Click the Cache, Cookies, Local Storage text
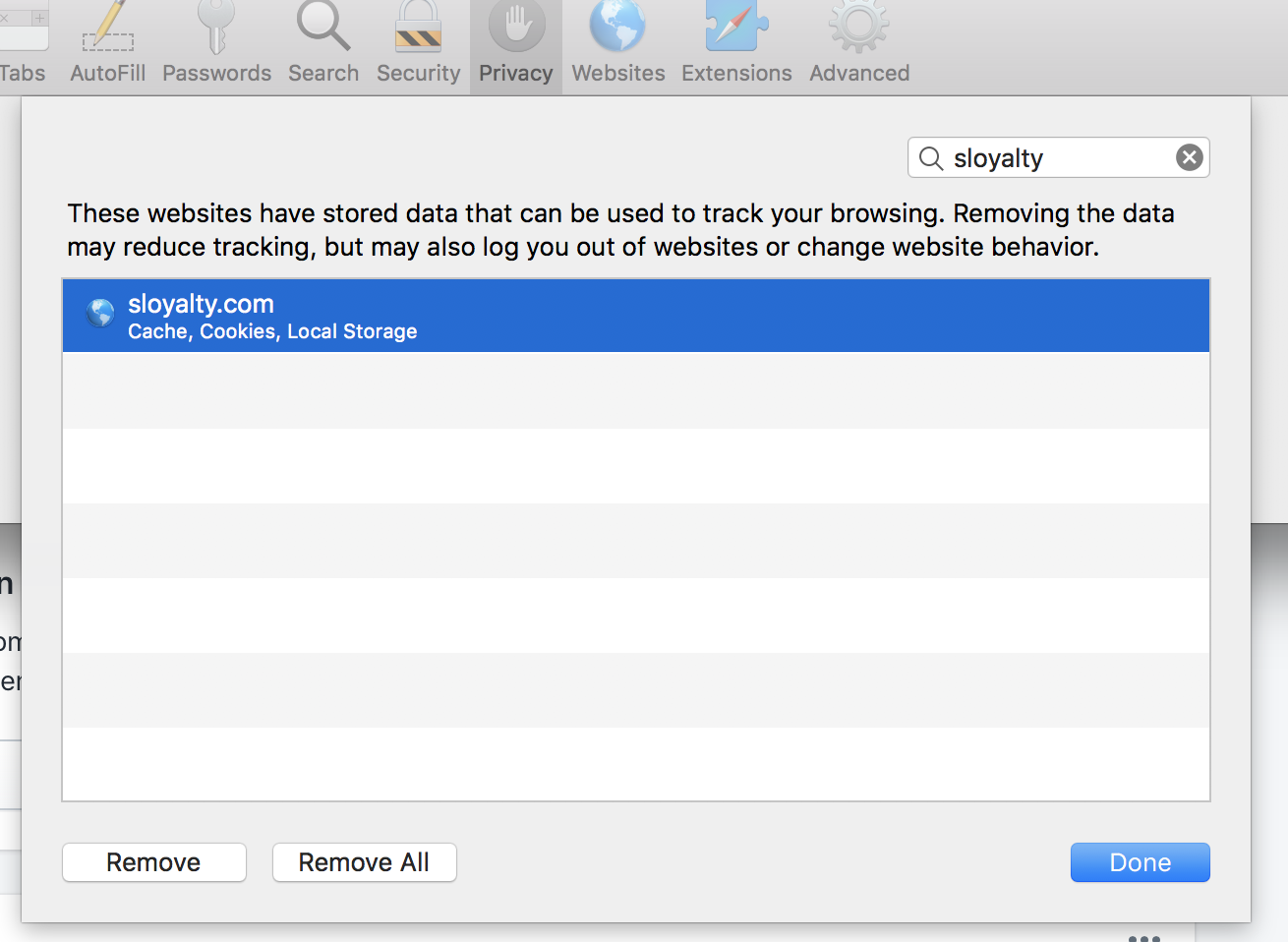 pyautogui.click(x=272, y=331)
